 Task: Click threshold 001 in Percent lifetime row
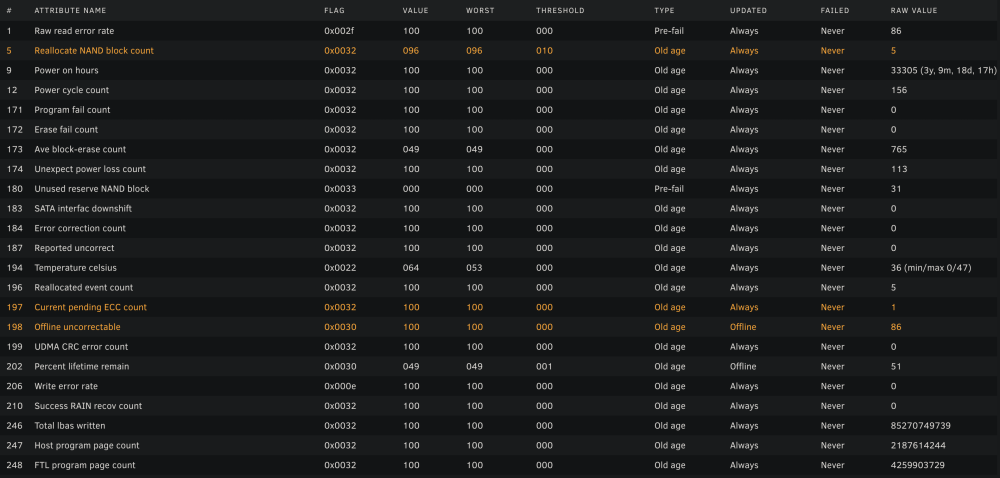(x=544, y=366)
